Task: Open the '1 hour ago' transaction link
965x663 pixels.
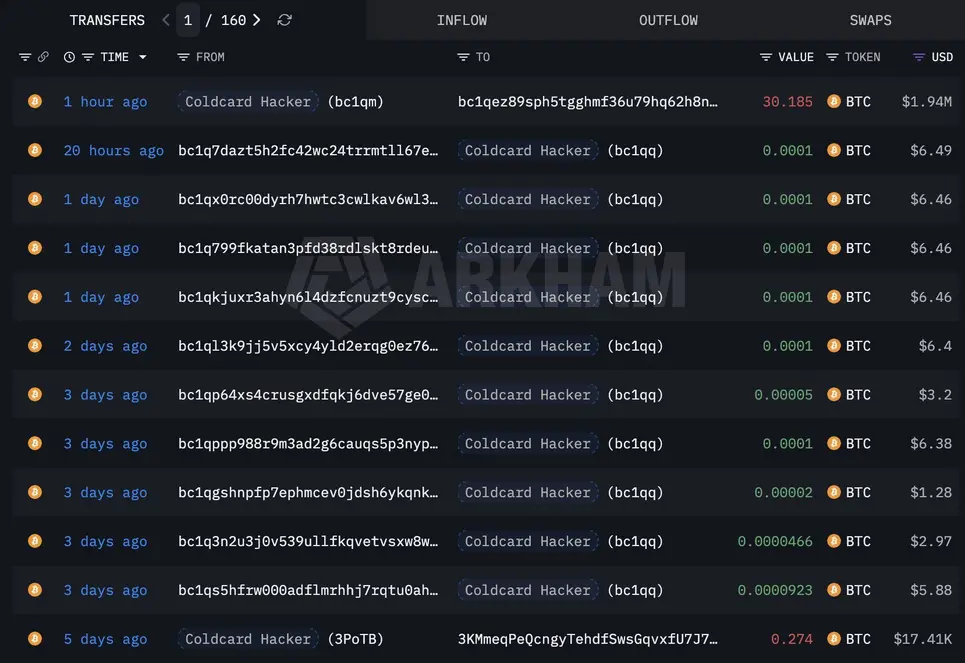Action: [105, 102]
